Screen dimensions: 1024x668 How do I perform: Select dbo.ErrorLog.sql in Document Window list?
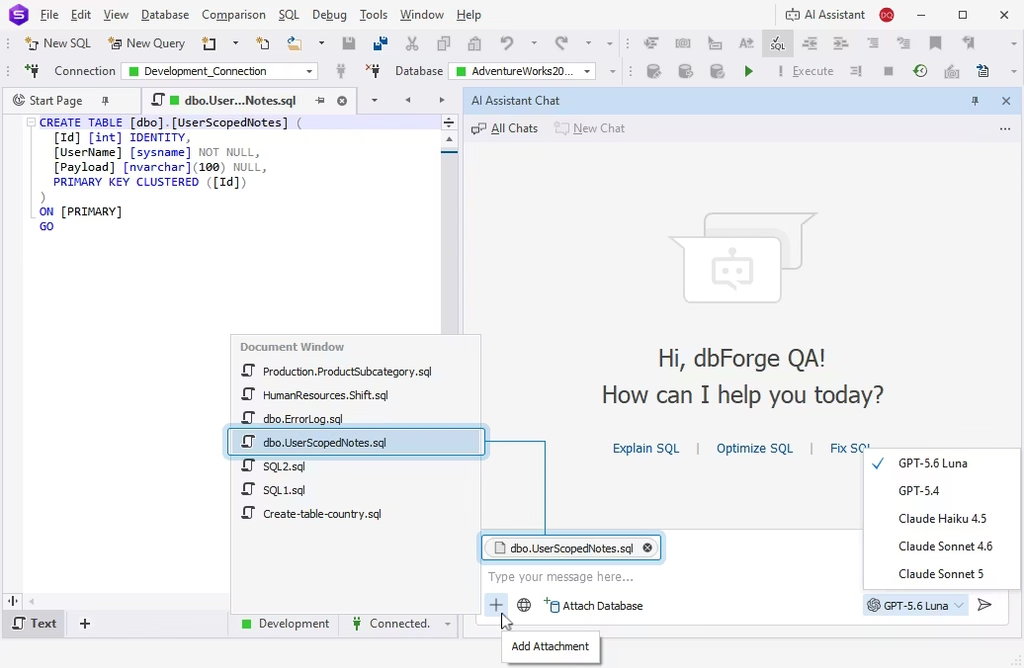click(356, 419)
